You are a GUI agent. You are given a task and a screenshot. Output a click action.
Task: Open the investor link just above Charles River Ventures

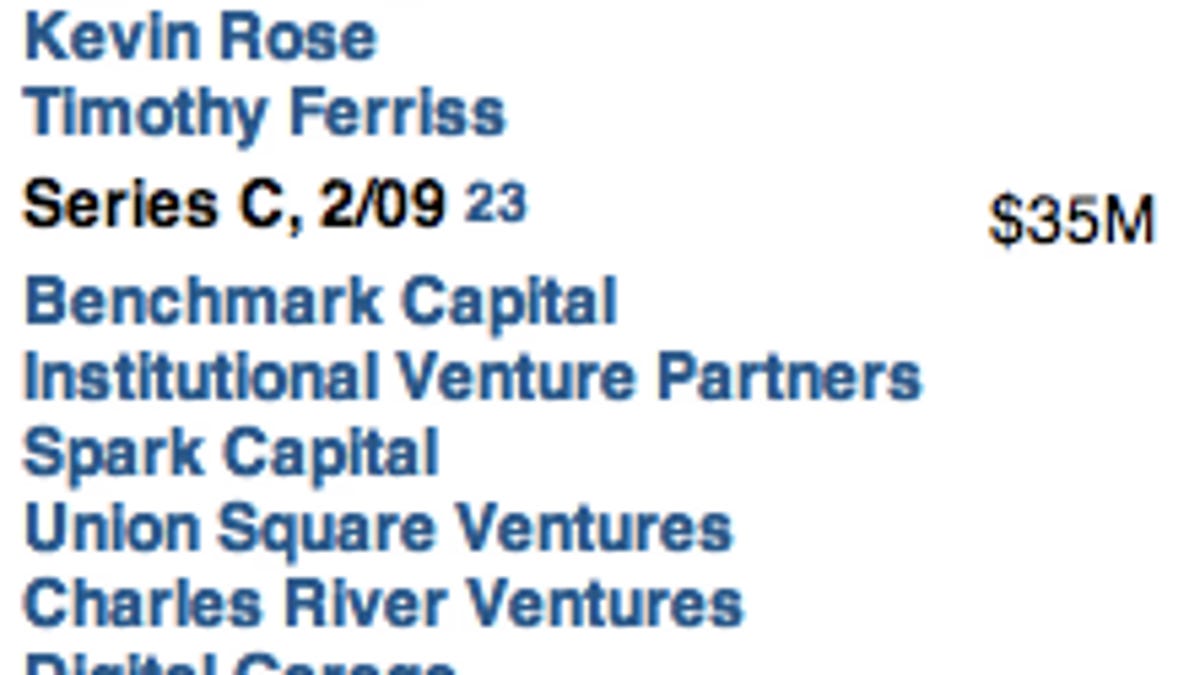click(x=378, y=529)
